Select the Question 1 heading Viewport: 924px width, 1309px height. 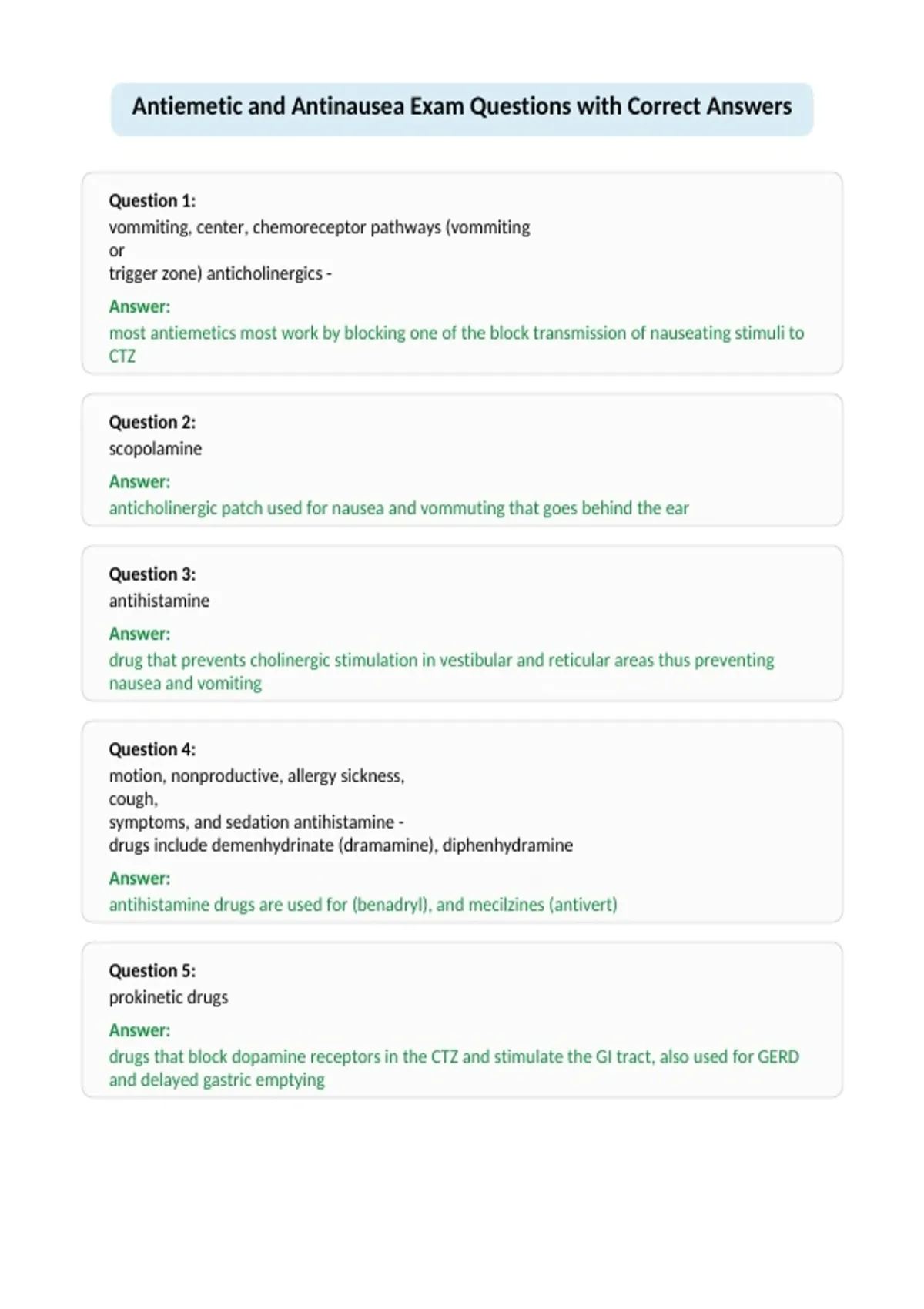point(152,201)
